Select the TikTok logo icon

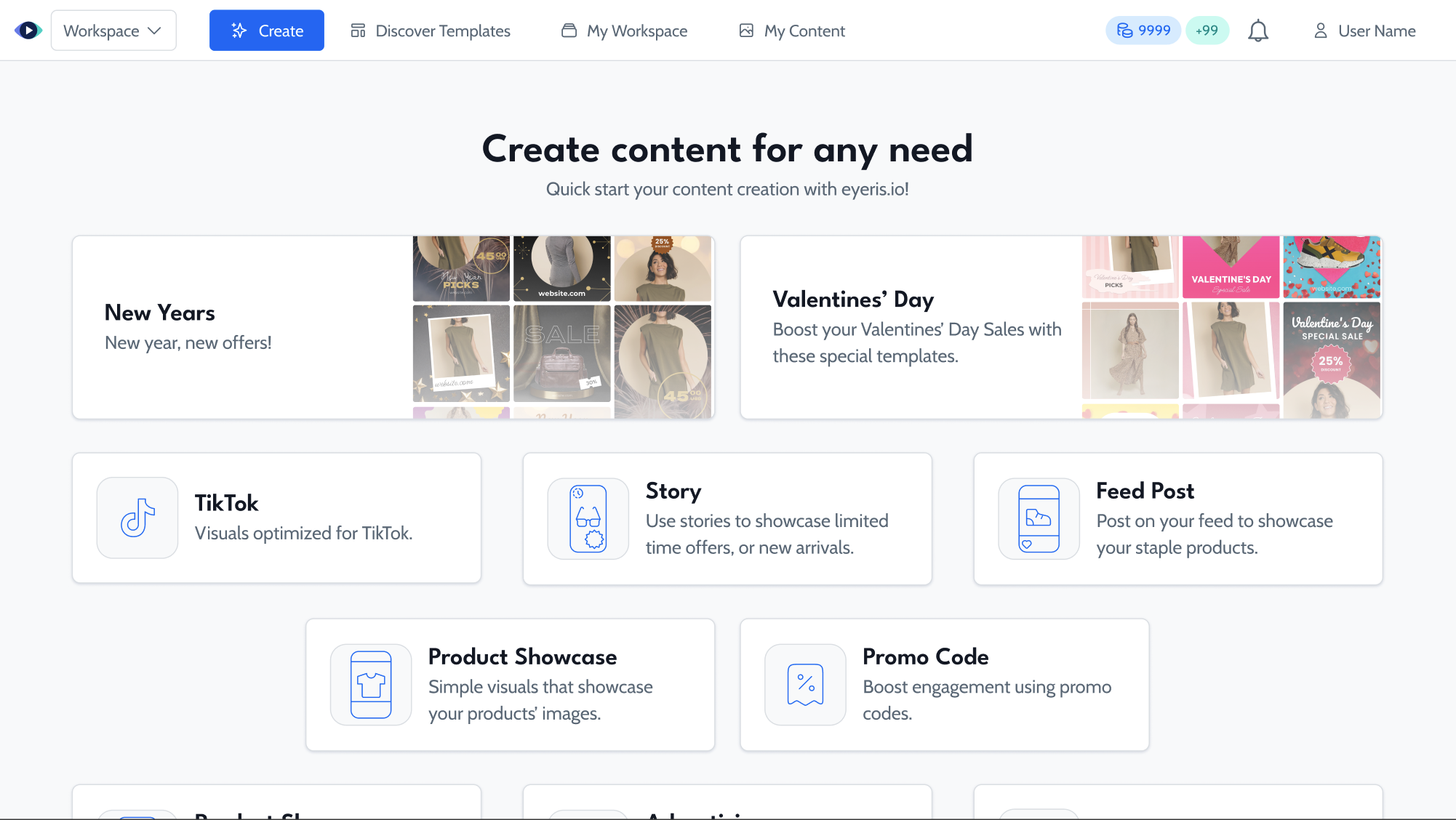(x=137, y=518)
